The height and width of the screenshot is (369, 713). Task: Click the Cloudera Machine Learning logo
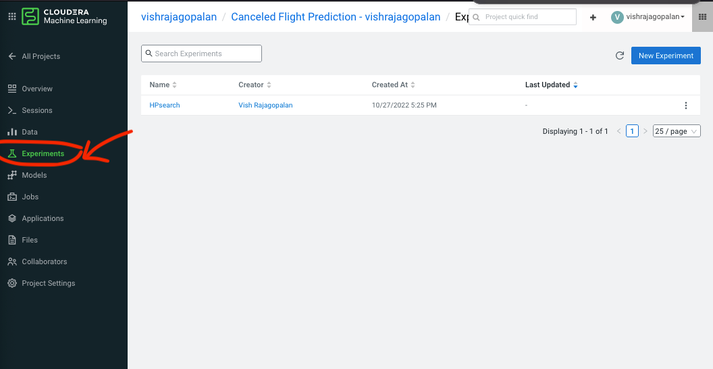click(65, 16)
